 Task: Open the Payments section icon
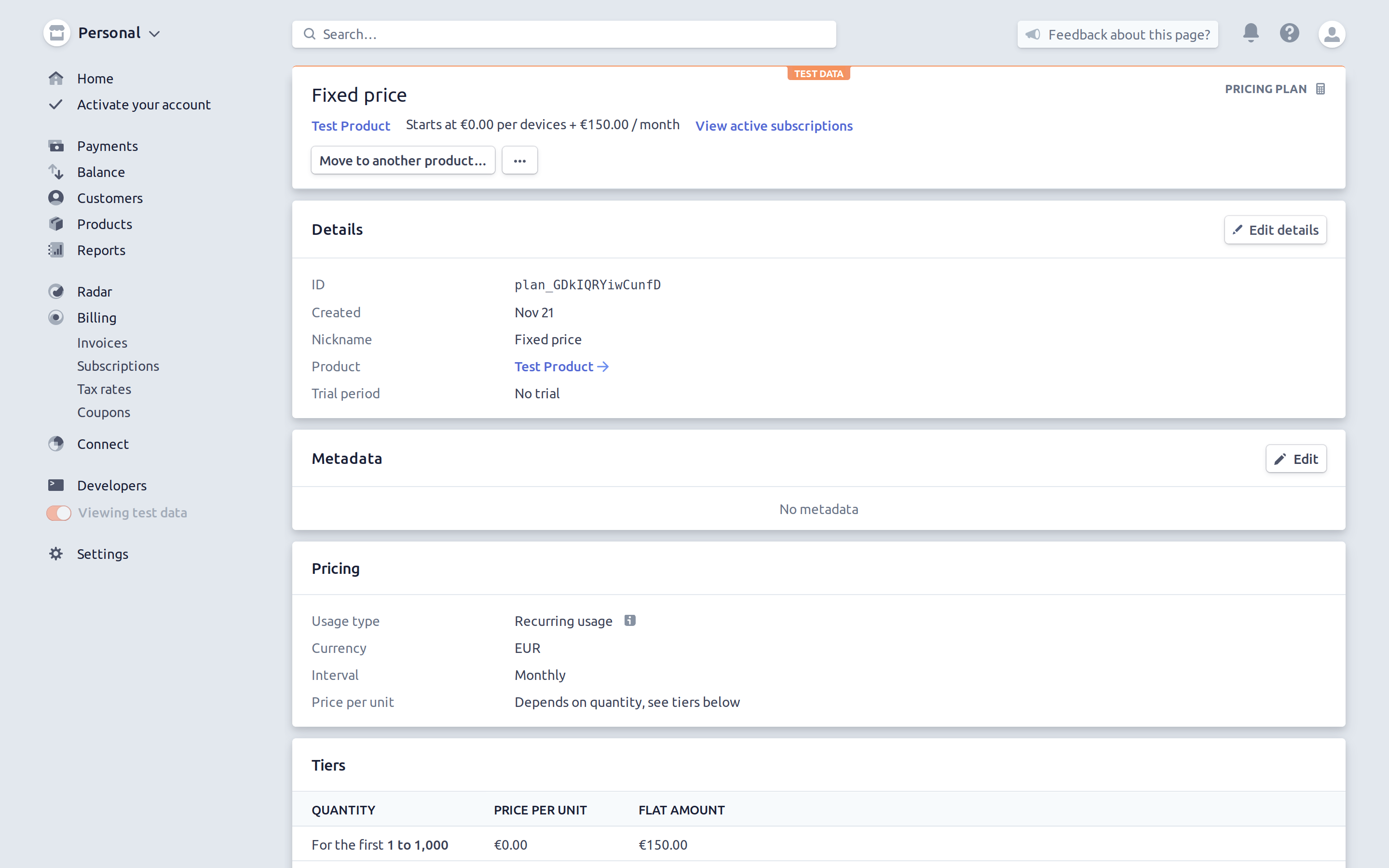pyautogui.click(x=56, y=146)
